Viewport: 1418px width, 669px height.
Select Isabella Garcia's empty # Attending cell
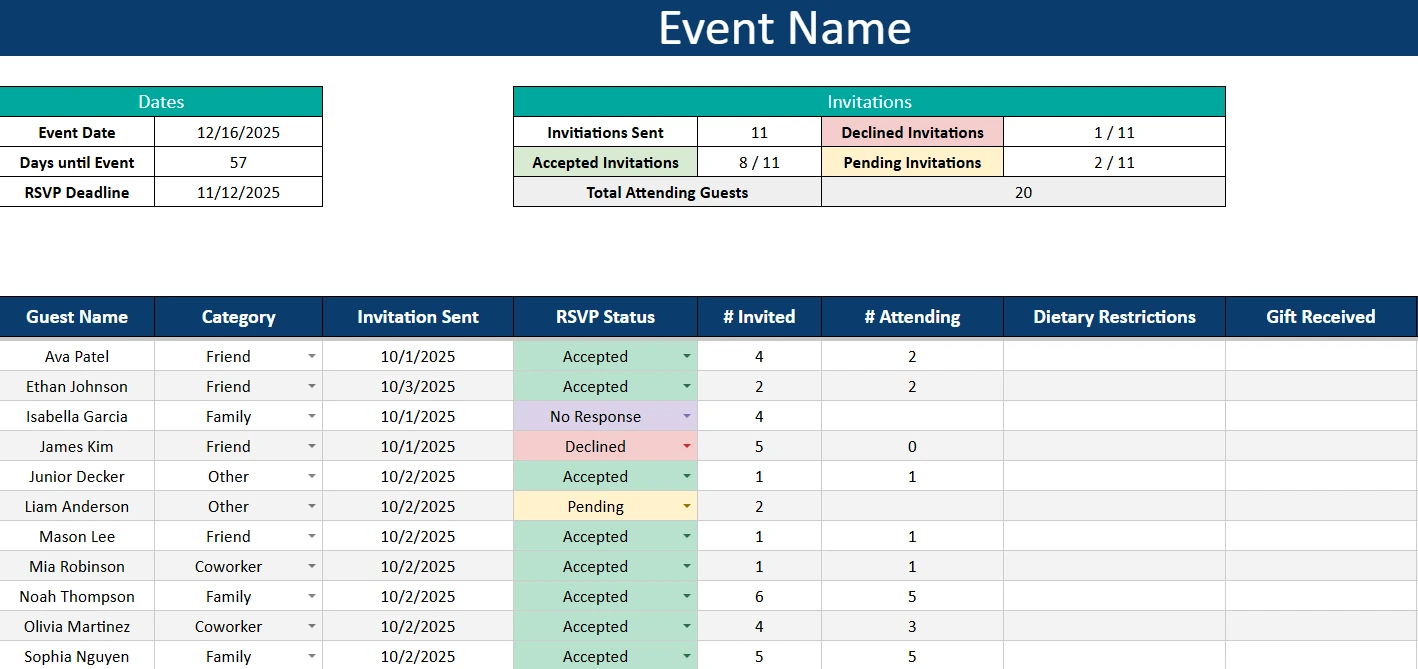click(x=912, y=417)
